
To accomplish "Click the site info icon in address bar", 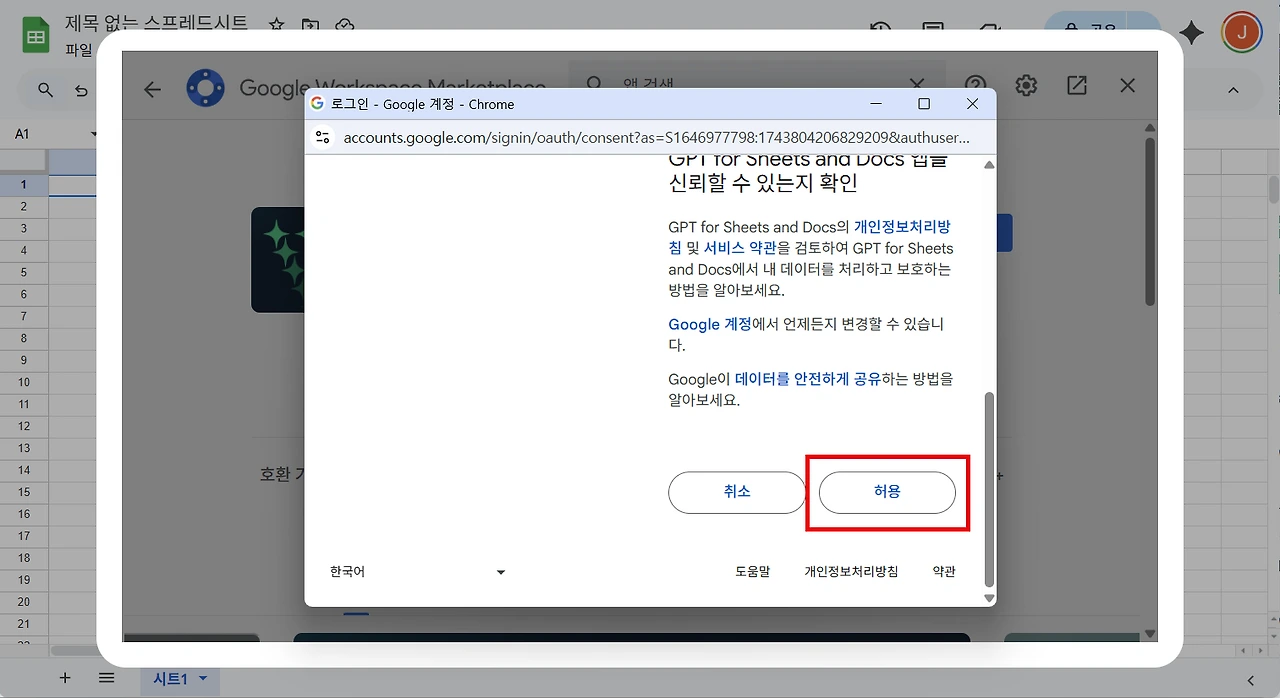I will 322,137.
